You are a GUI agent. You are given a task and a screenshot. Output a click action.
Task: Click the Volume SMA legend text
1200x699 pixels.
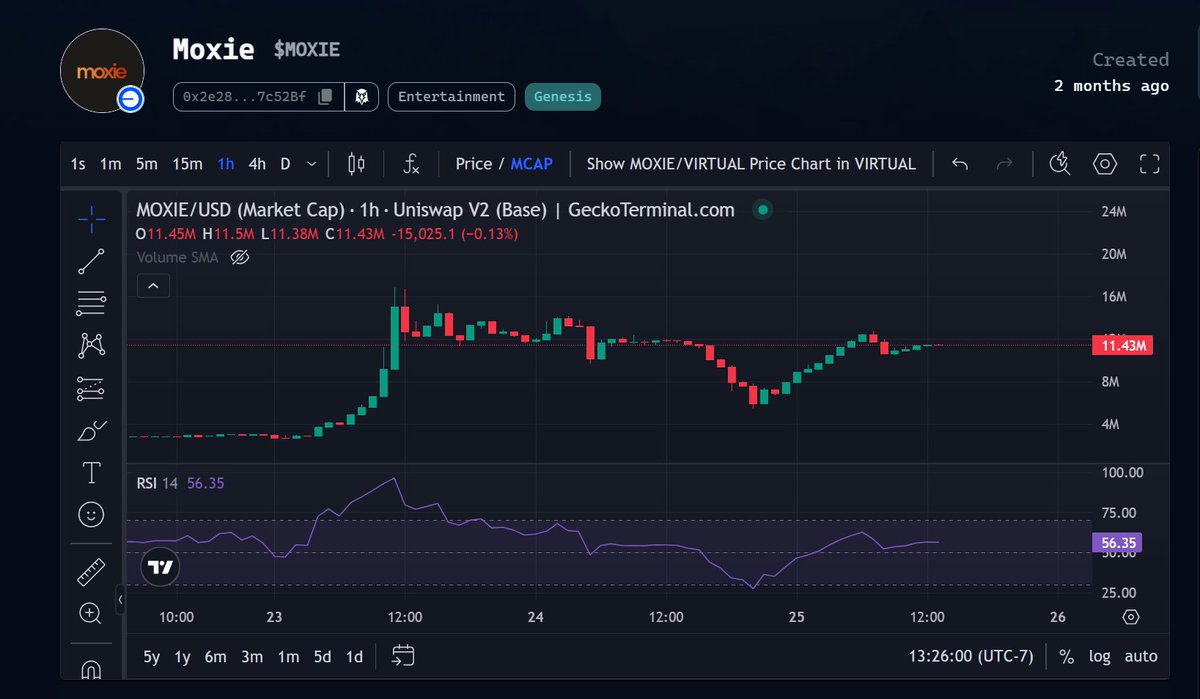[176, 258]
